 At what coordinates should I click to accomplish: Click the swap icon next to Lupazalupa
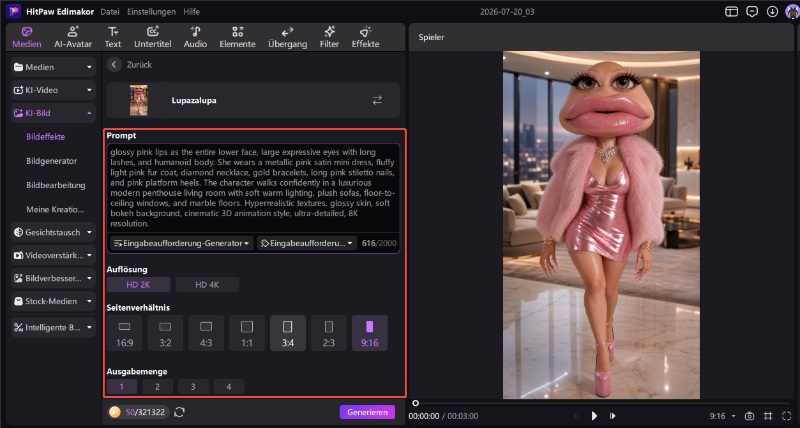coord(377,100)
